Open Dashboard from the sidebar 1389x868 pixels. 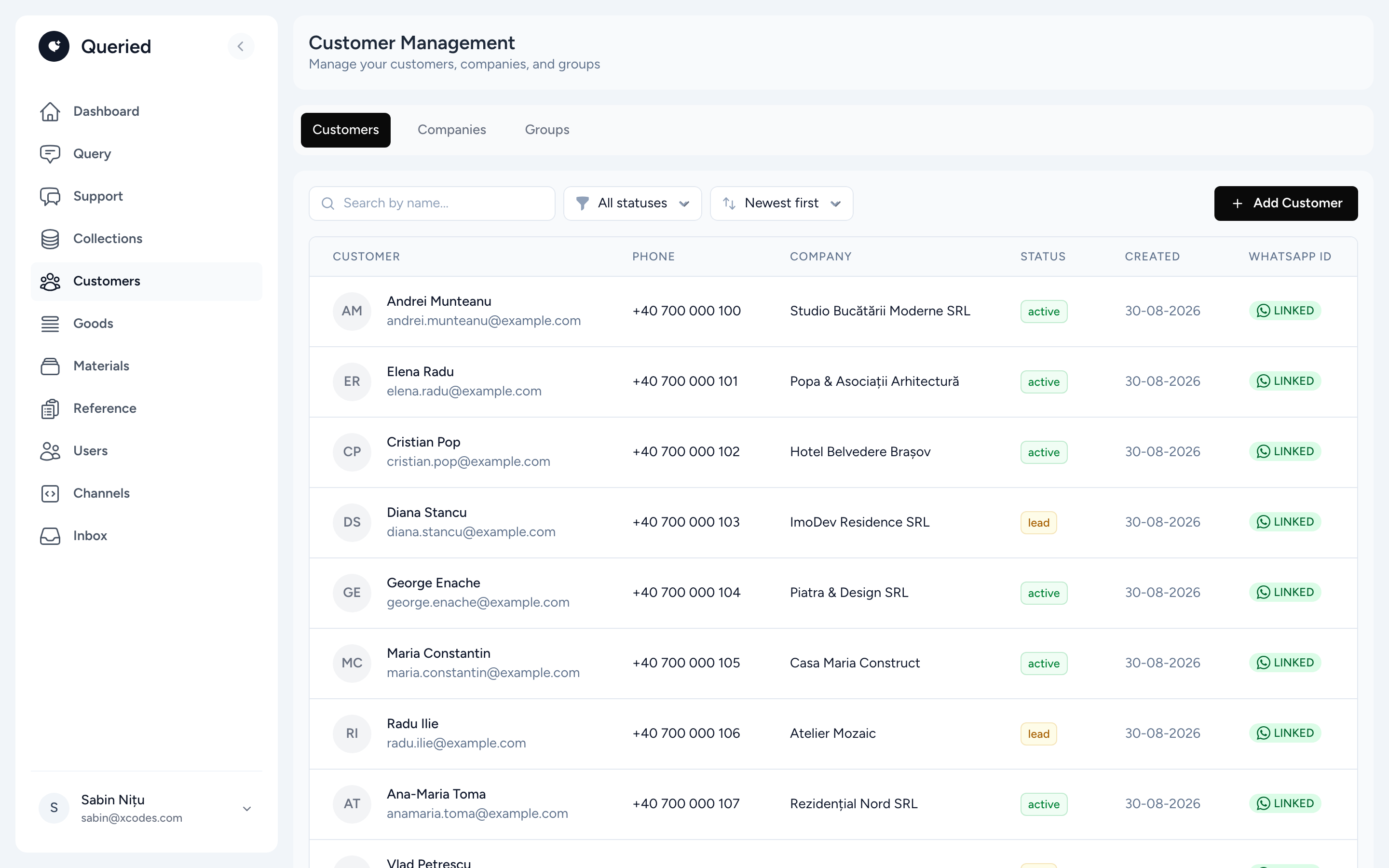(146, 111)
